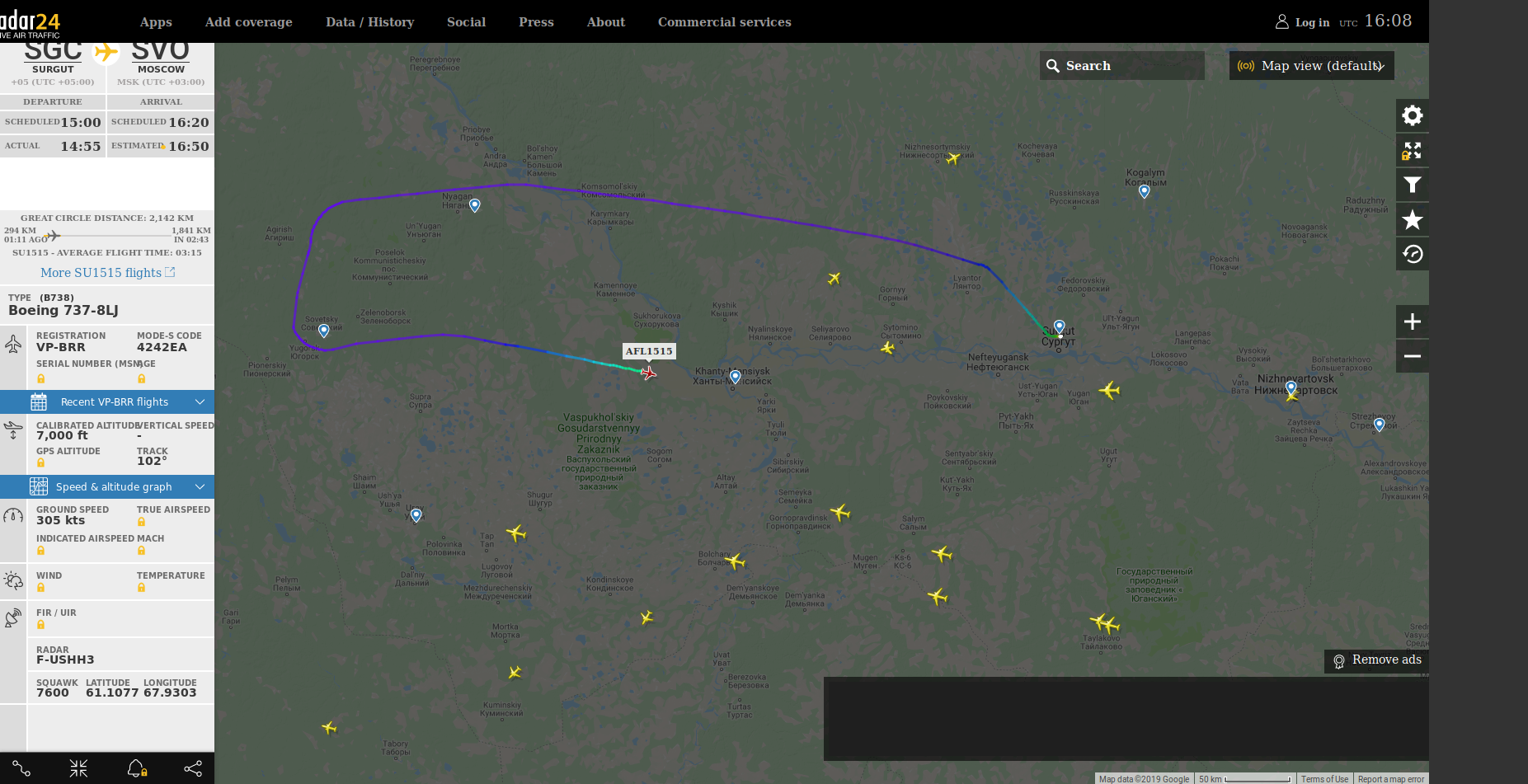
Task: Click the Remove ads button
Action: [1375, 660]
